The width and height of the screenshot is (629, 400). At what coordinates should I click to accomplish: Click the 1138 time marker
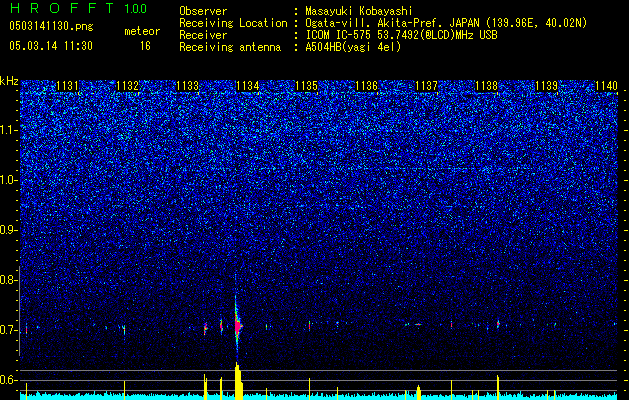point(486,86)
